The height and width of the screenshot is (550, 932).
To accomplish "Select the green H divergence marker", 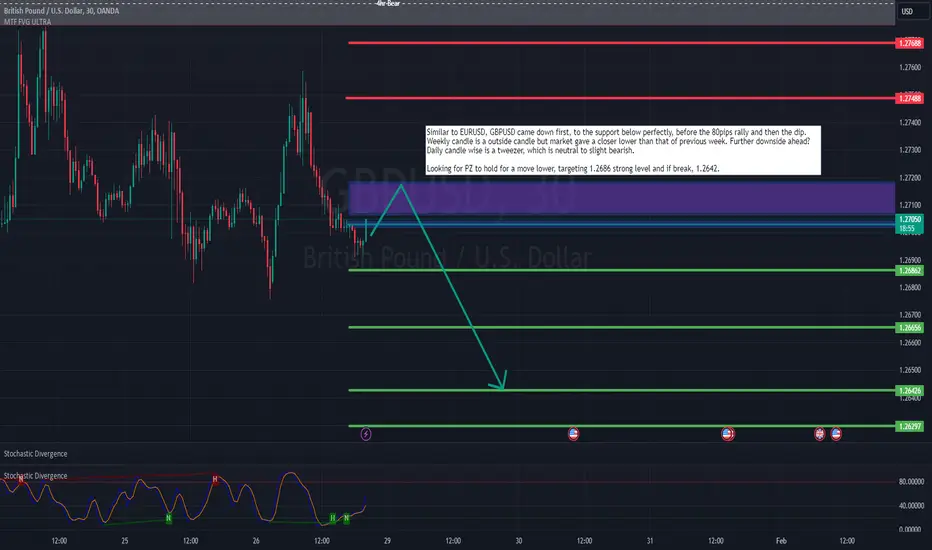I will (332, 518).
